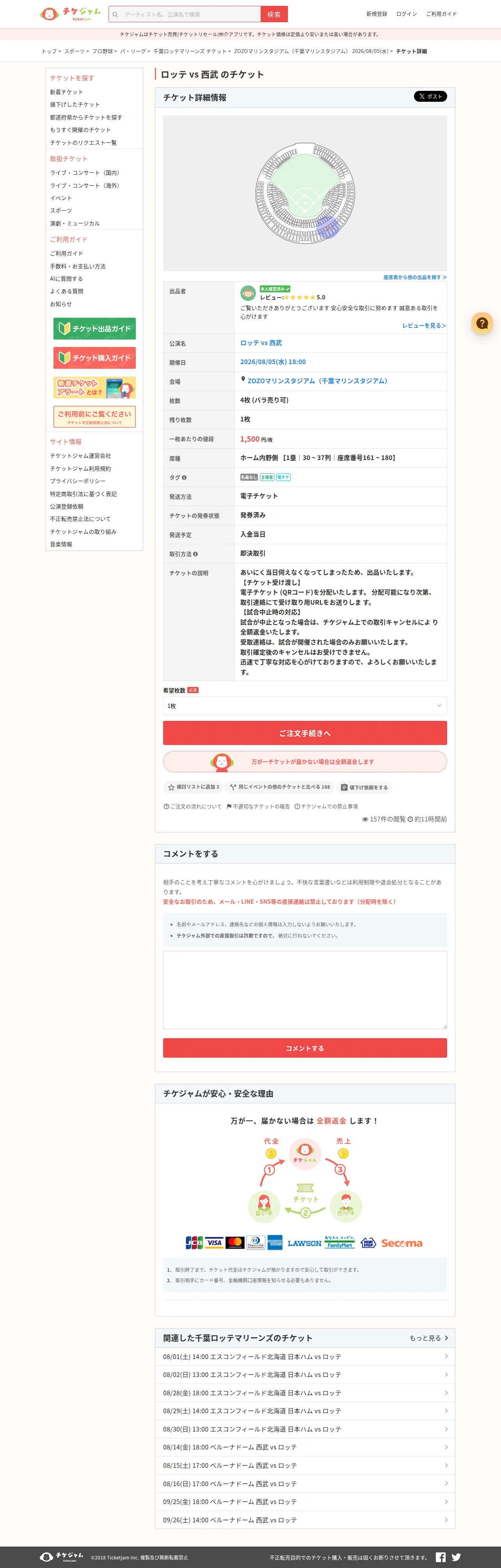This screenshot has width=501, height=1568.
Task: Select よくある質問 in the sidebar
Action: point(66,292)
